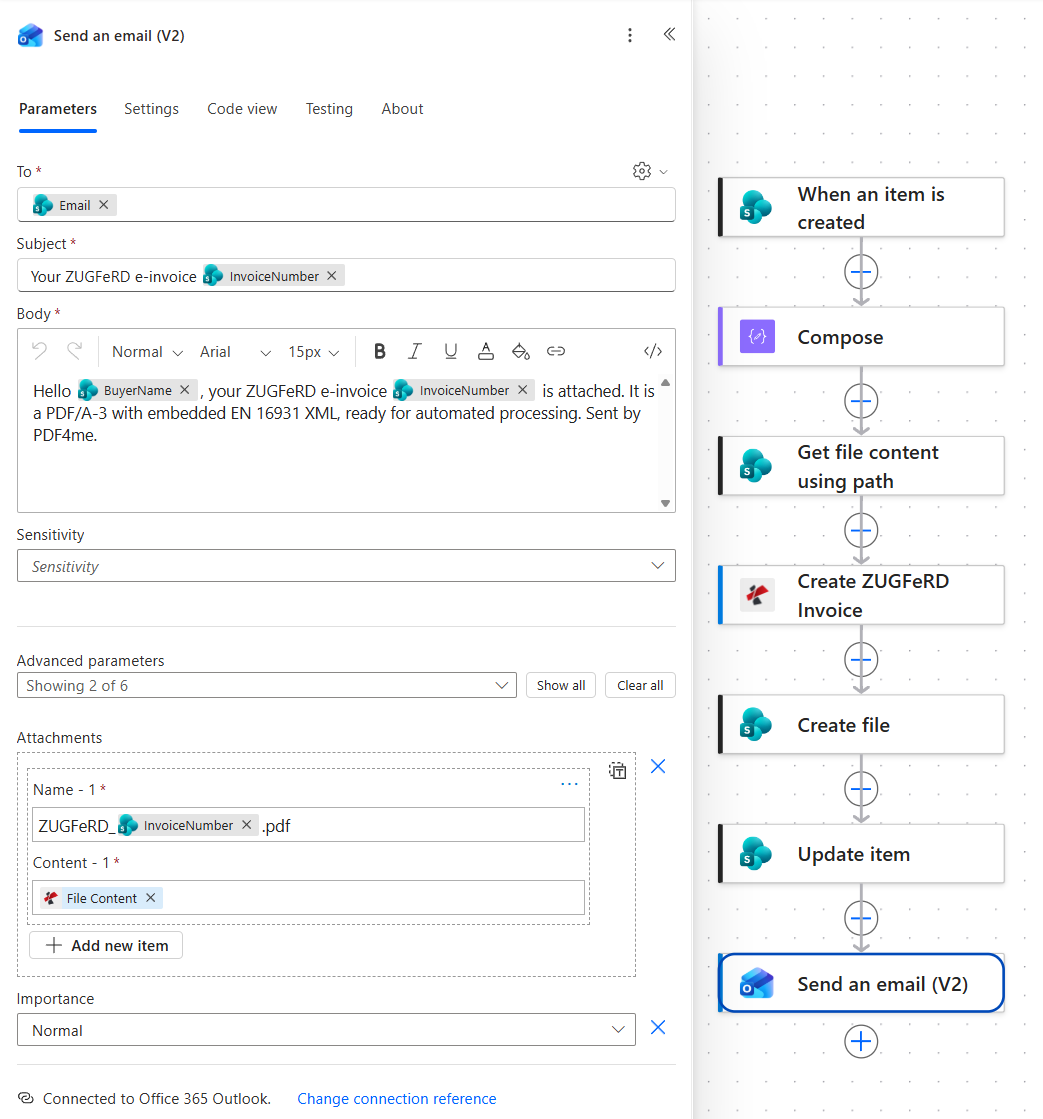Select the Send an email (V2) action card
This screenshot has height=1119, width=1043.
pyautogui.click(x=861, y=983)
